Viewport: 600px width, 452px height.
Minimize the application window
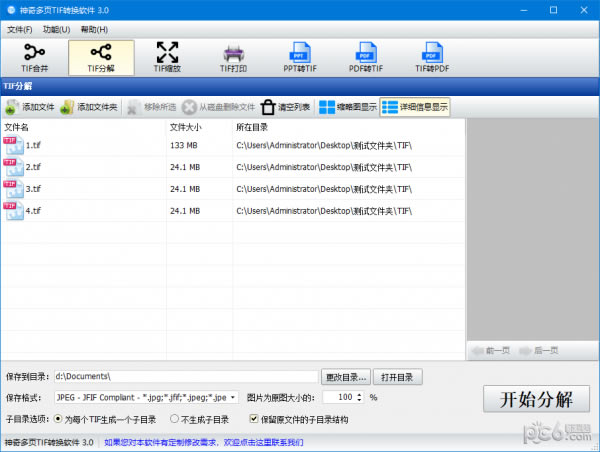point(524,10)
